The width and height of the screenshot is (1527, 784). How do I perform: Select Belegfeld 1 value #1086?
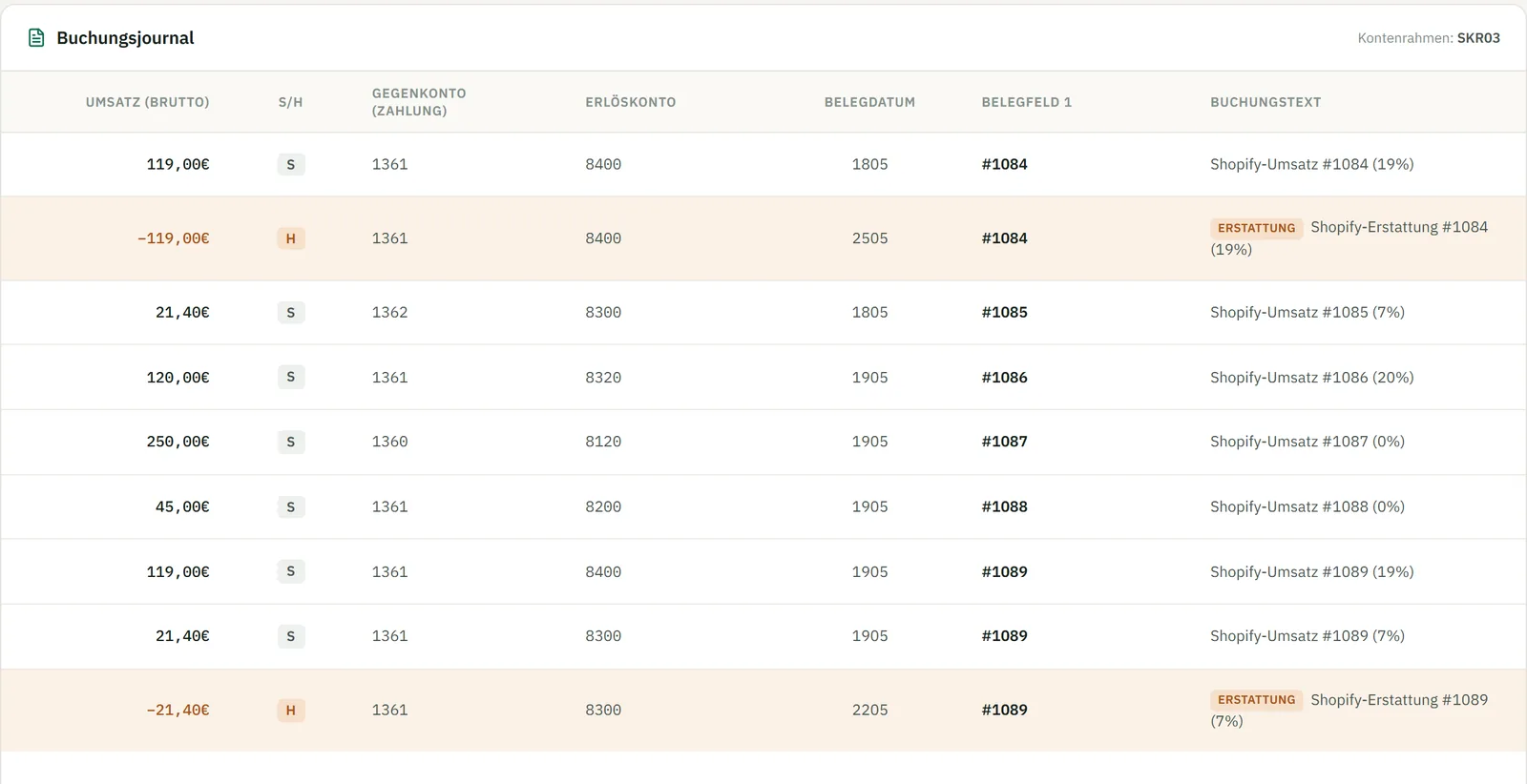point(1004,378)
